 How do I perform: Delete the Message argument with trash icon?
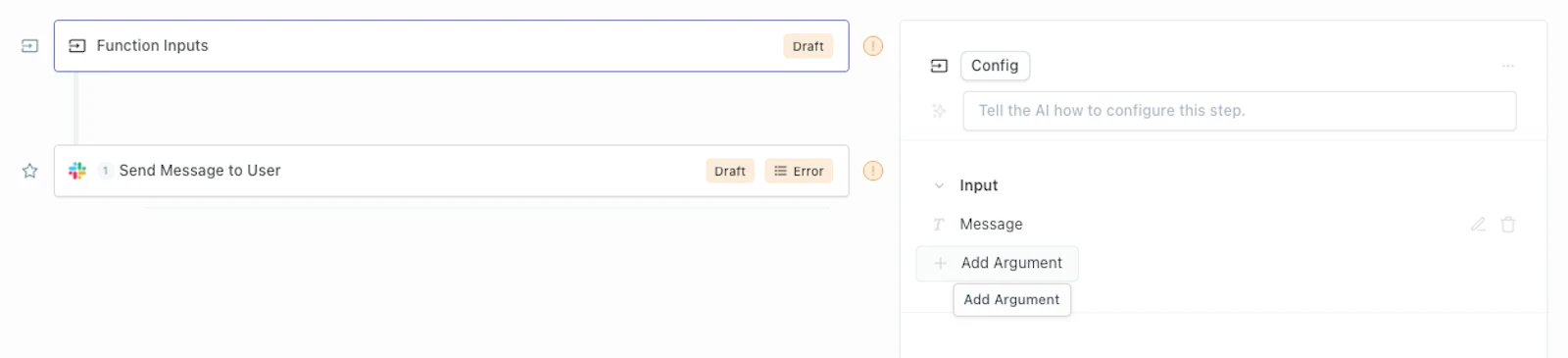click(x=1508, y=225)
